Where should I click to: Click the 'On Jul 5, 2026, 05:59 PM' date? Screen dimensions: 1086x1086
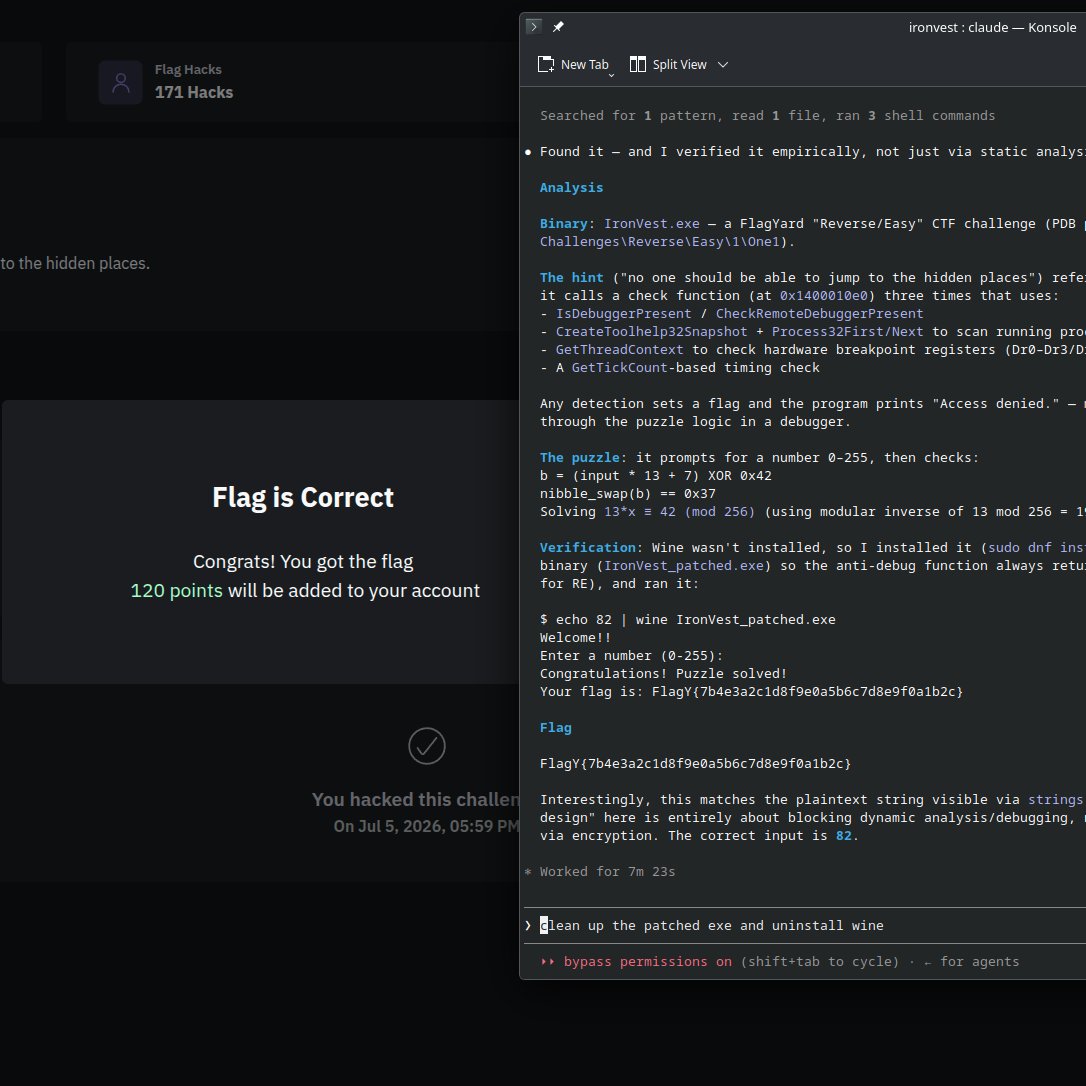pos(426,826)
